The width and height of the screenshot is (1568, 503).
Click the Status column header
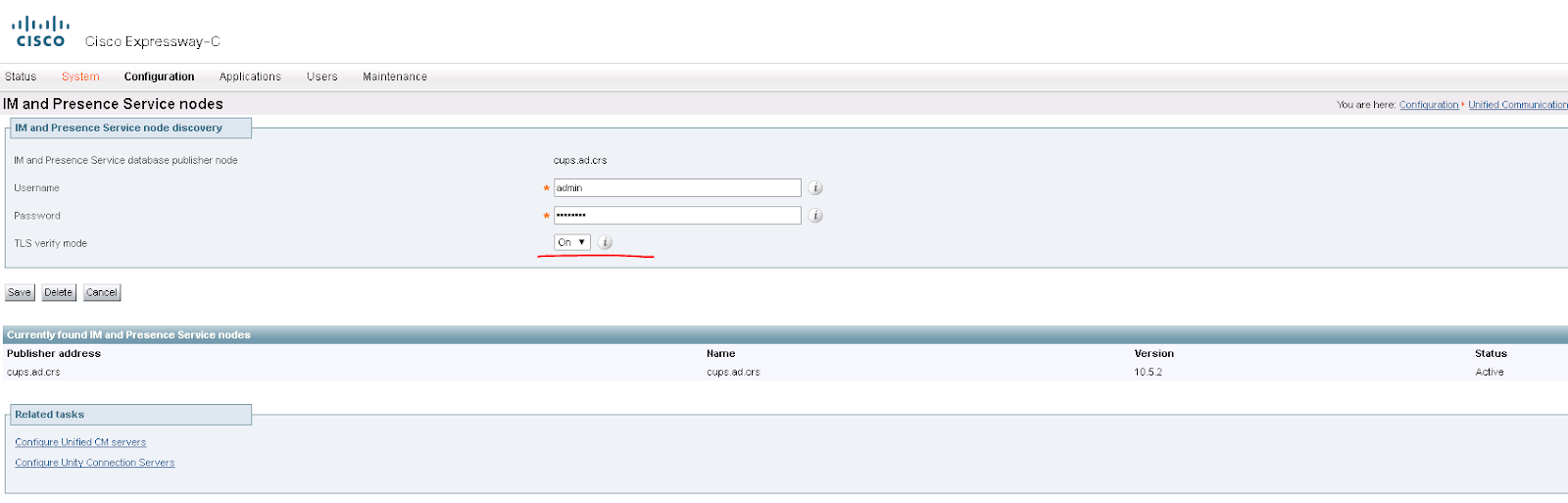coord(1492,354)
